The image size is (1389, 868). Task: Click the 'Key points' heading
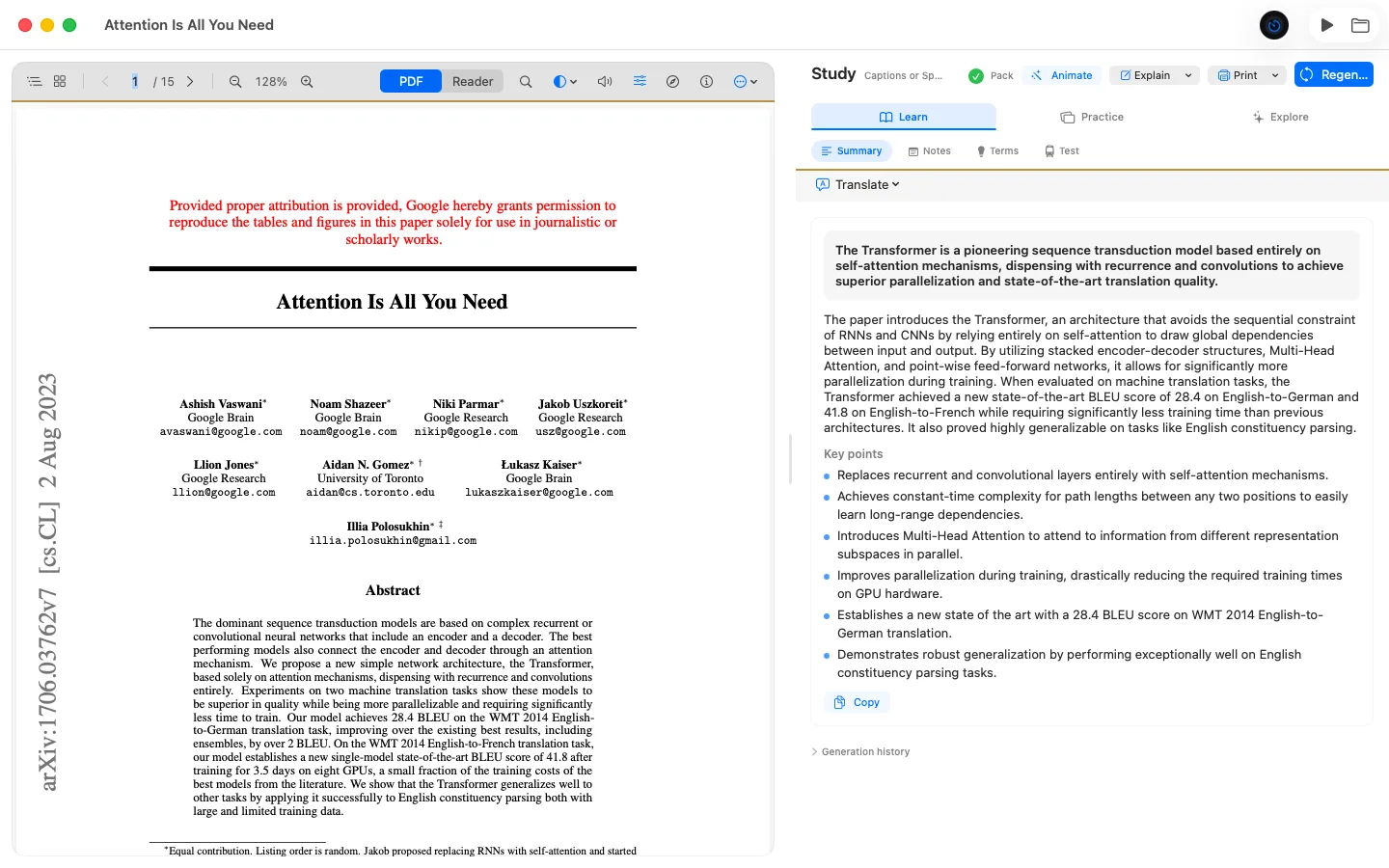pyautogui.click(x=853, y=454)
